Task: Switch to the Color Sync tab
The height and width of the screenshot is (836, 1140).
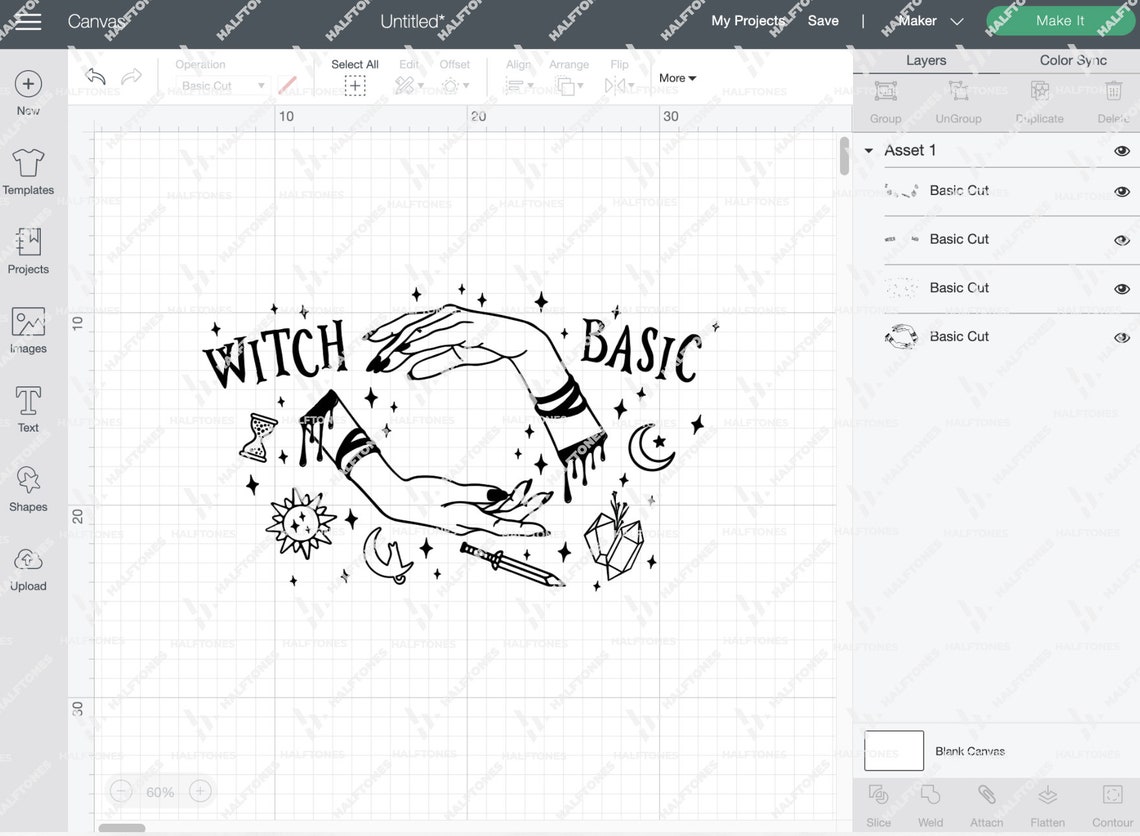Action: pyautogui.click(x=1073, y=59)
